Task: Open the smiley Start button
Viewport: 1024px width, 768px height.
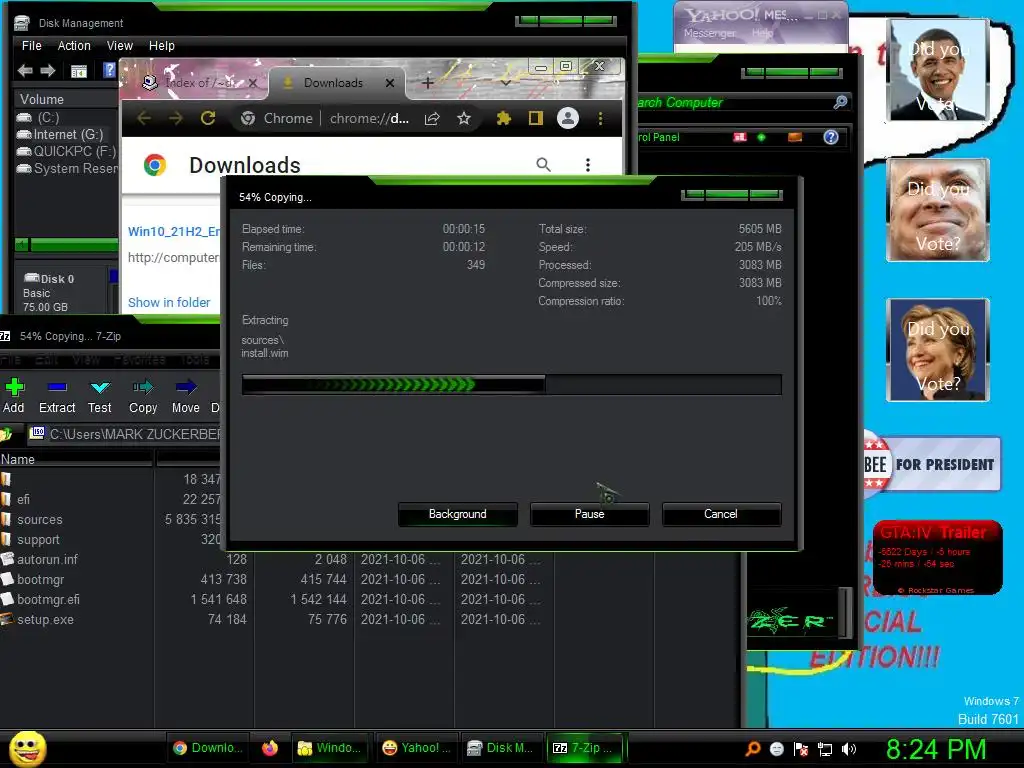Action: click(27, 748)
